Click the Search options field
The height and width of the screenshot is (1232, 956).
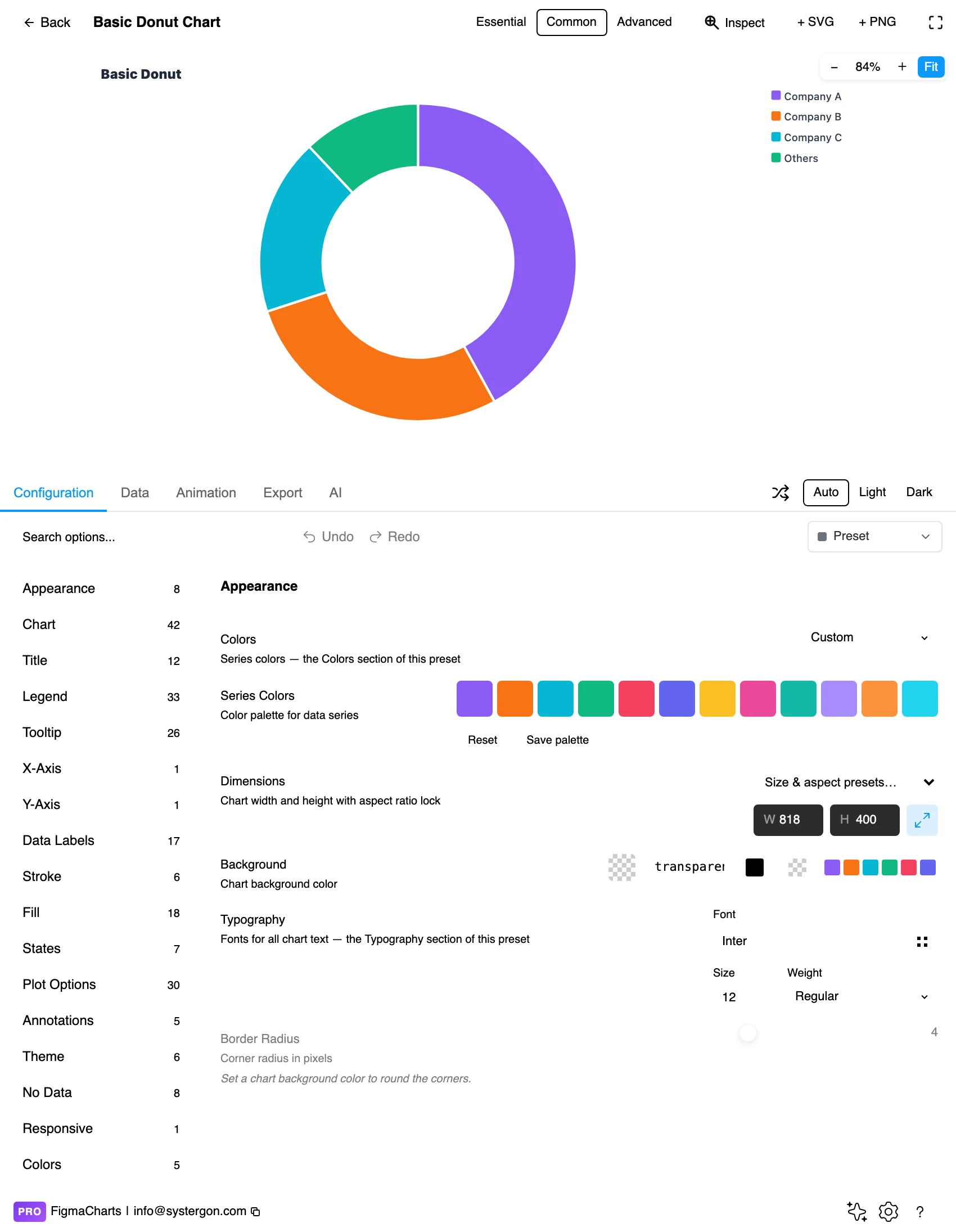152,537
